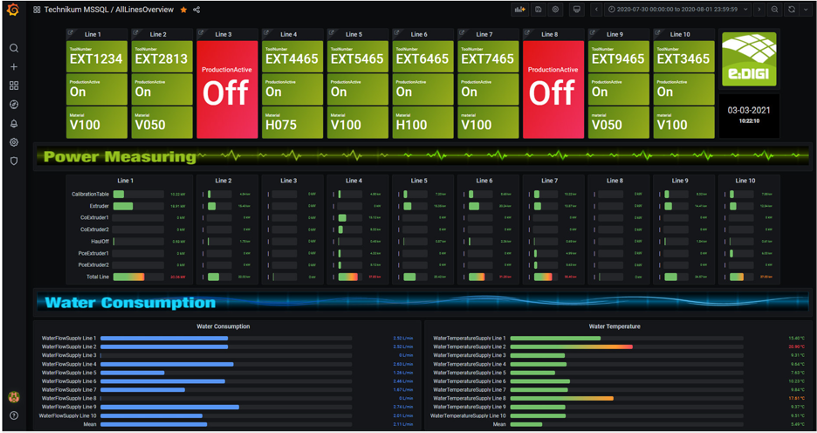
Task: Open the Line 1 panel title menu
Action: [94, 34]
